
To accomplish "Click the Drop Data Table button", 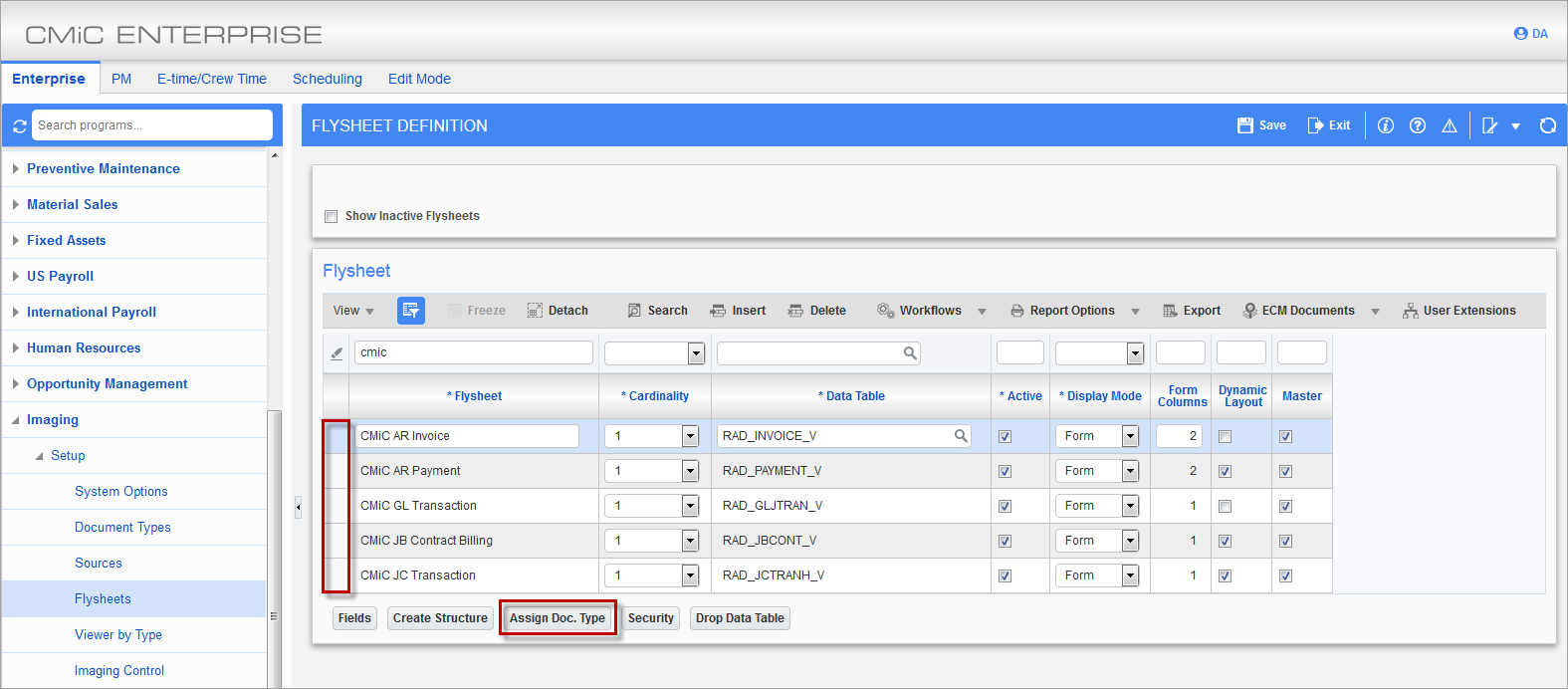I will pos(740,618).
